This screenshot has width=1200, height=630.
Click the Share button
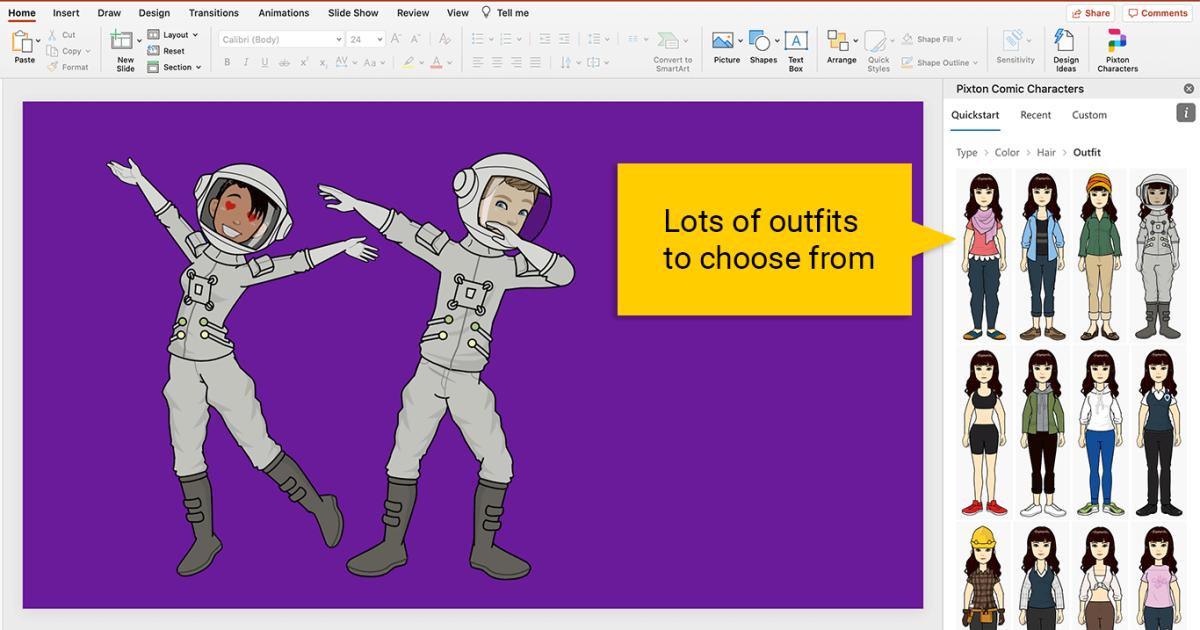[x=1090, y=12]
